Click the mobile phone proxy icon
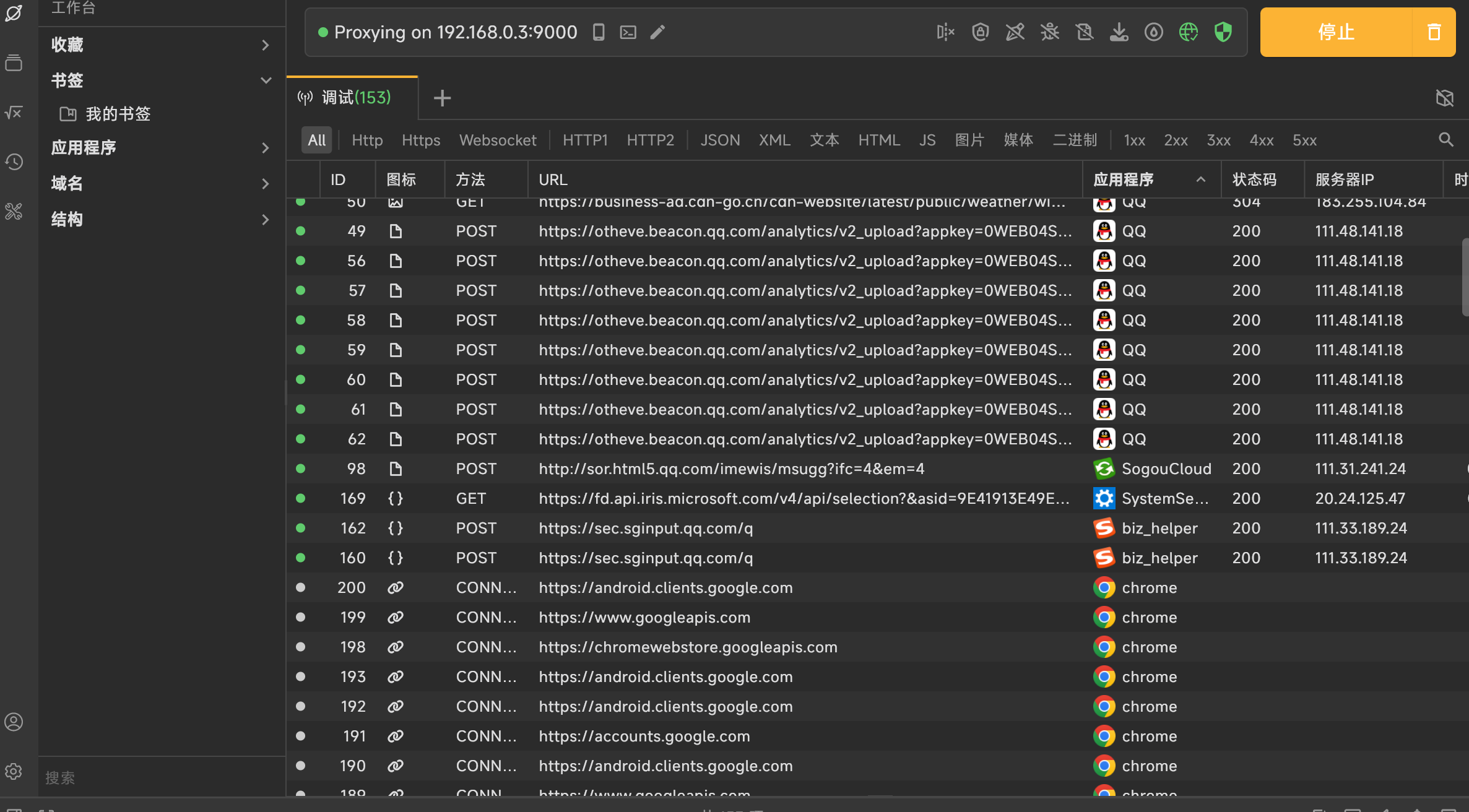The image size is (1469, 812). pyautogui.click(x=598, y=32)
